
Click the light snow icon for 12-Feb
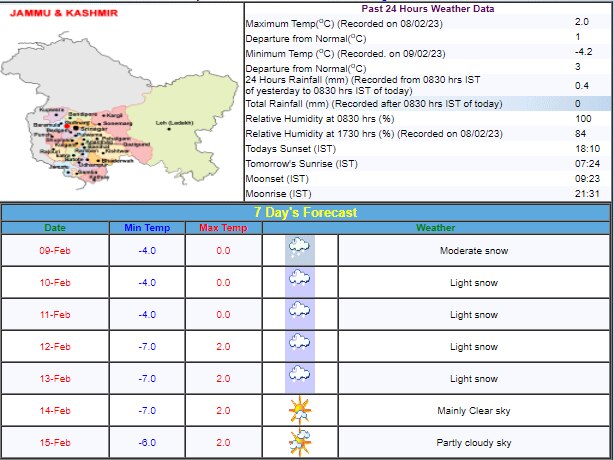[300, 344]
